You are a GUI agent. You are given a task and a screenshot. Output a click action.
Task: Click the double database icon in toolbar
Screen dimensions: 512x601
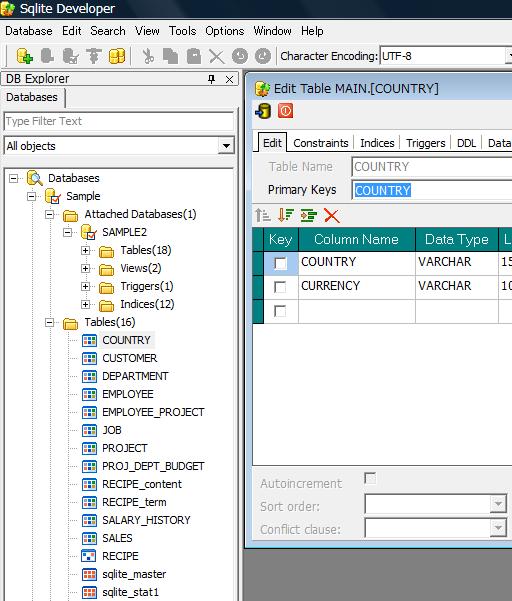[x=117, y=56]
